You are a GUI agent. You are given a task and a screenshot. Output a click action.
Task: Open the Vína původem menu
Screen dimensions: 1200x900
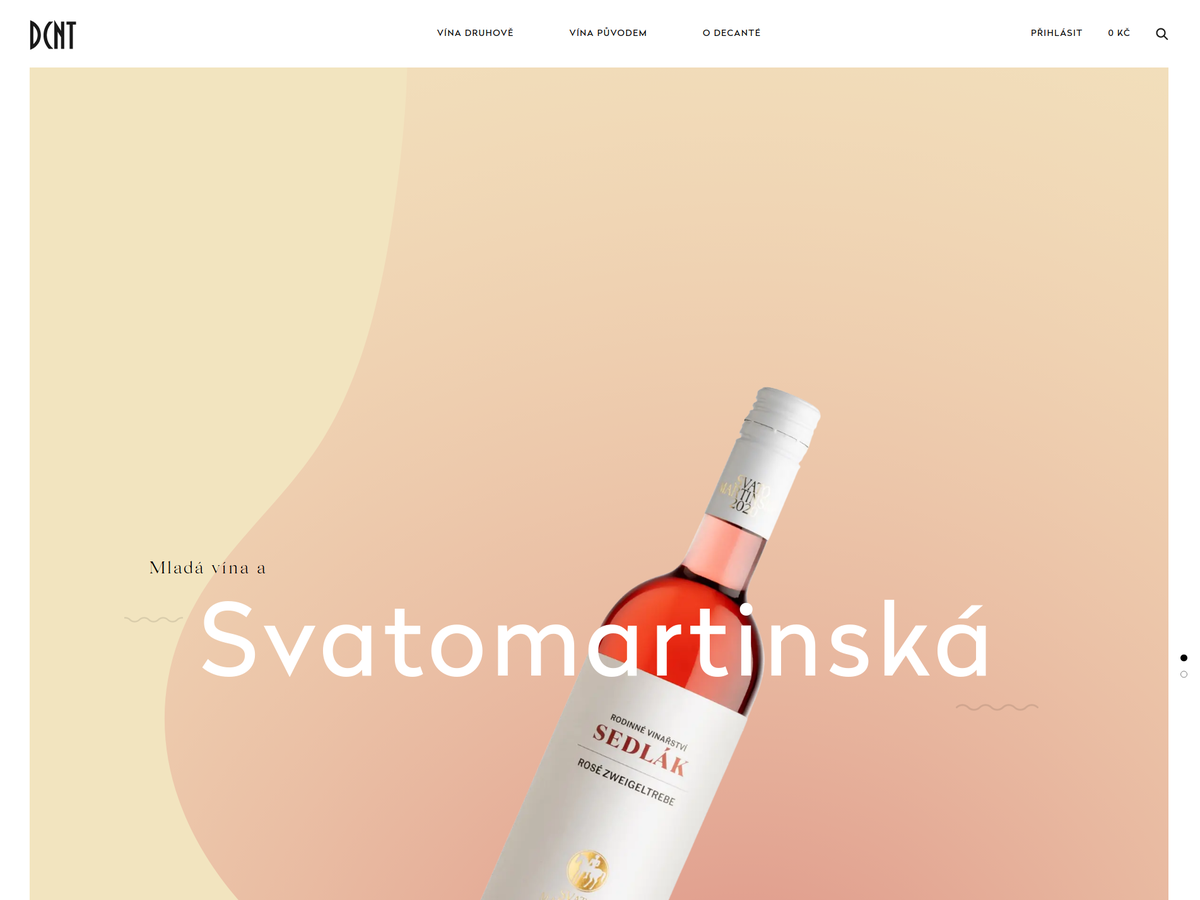[x=608, y=33]
